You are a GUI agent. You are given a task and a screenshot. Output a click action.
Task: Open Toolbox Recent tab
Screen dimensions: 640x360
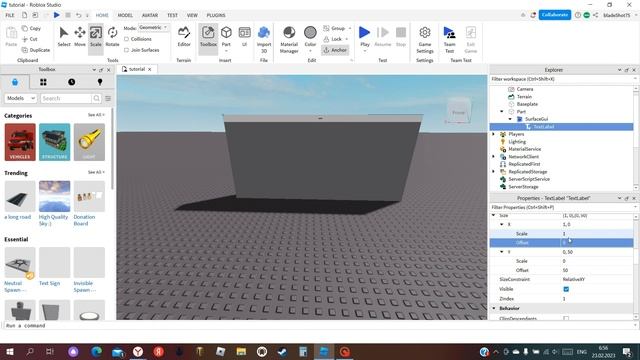click(71, 82)
